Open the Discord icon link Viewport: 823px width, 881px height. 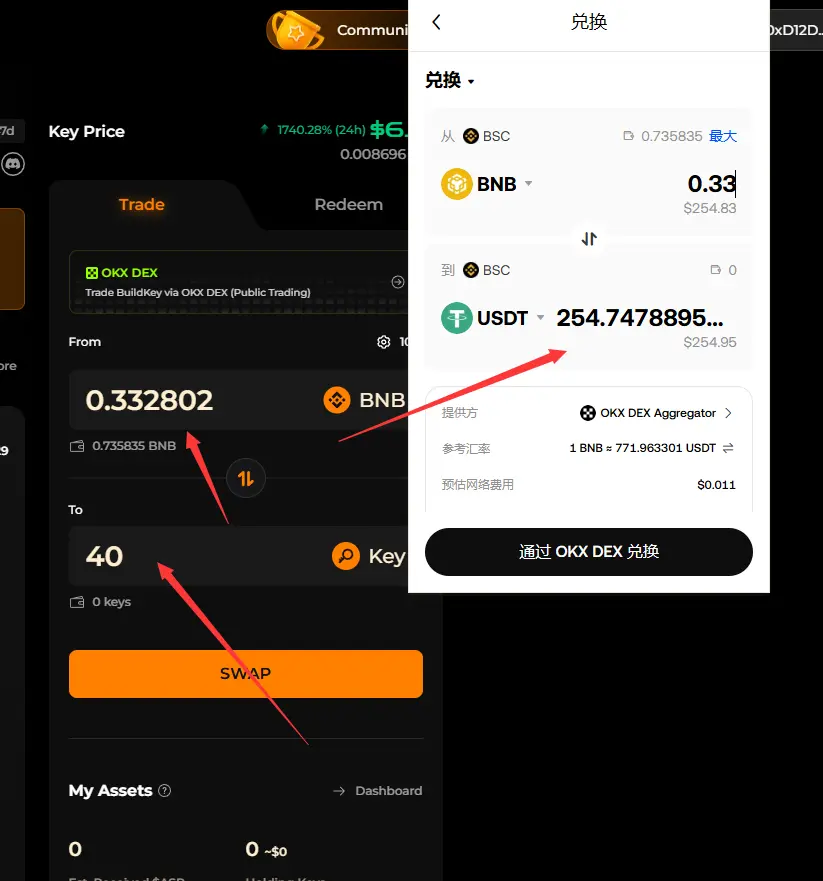pyautogui.click(x=13, y=164)
